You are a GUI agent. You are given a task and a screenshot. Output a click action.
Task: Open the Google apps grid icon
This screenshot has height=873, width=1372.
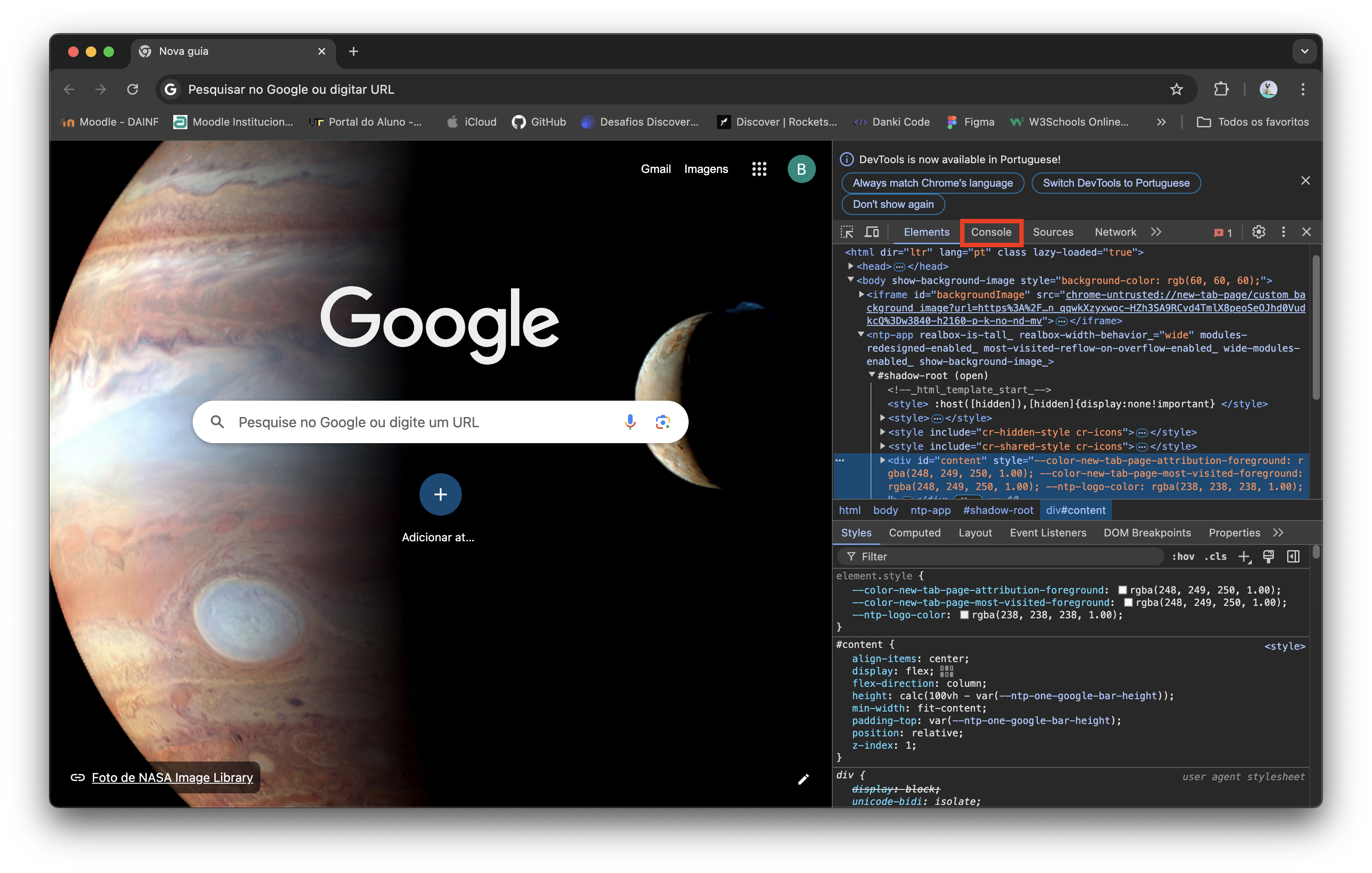point(759,169)
